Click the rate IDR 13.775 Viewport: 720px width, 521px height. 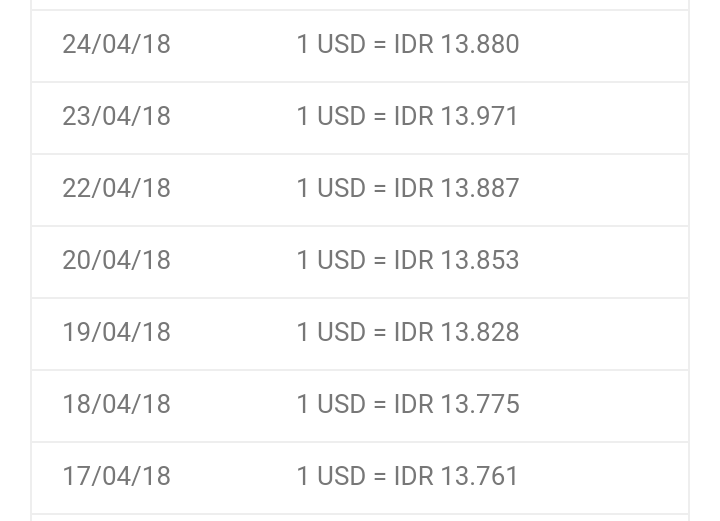pos(456,404)
